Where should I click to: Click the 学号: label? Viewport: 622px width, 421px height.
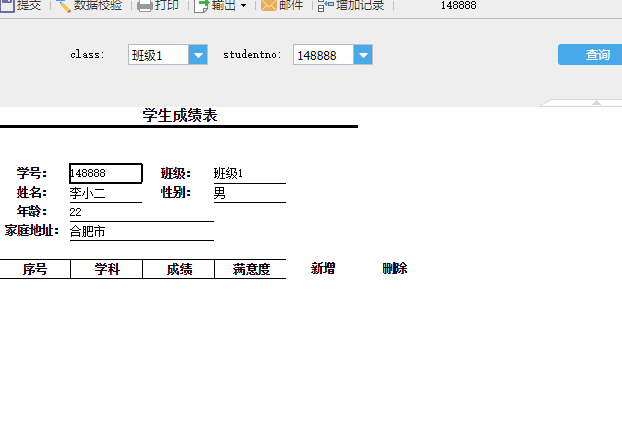click(32, 173)
